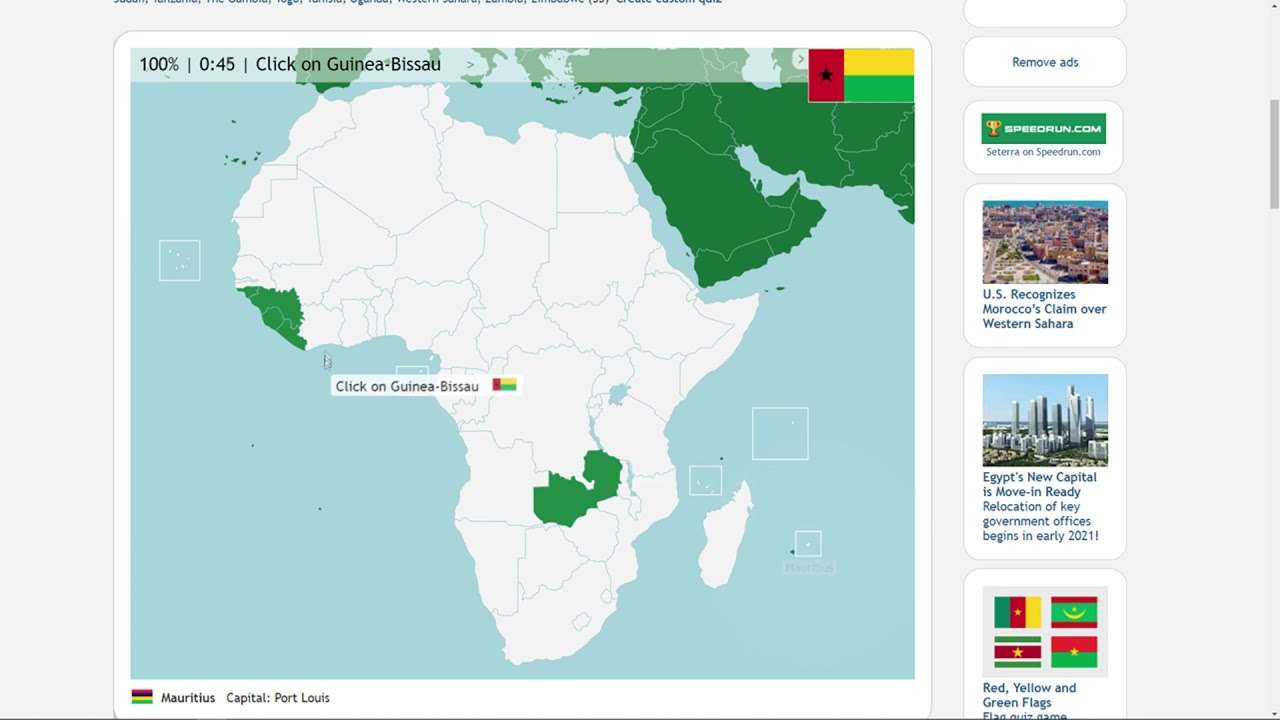Open Seterra on Speedrun.com link
1280x720 pixels.
1043,152
